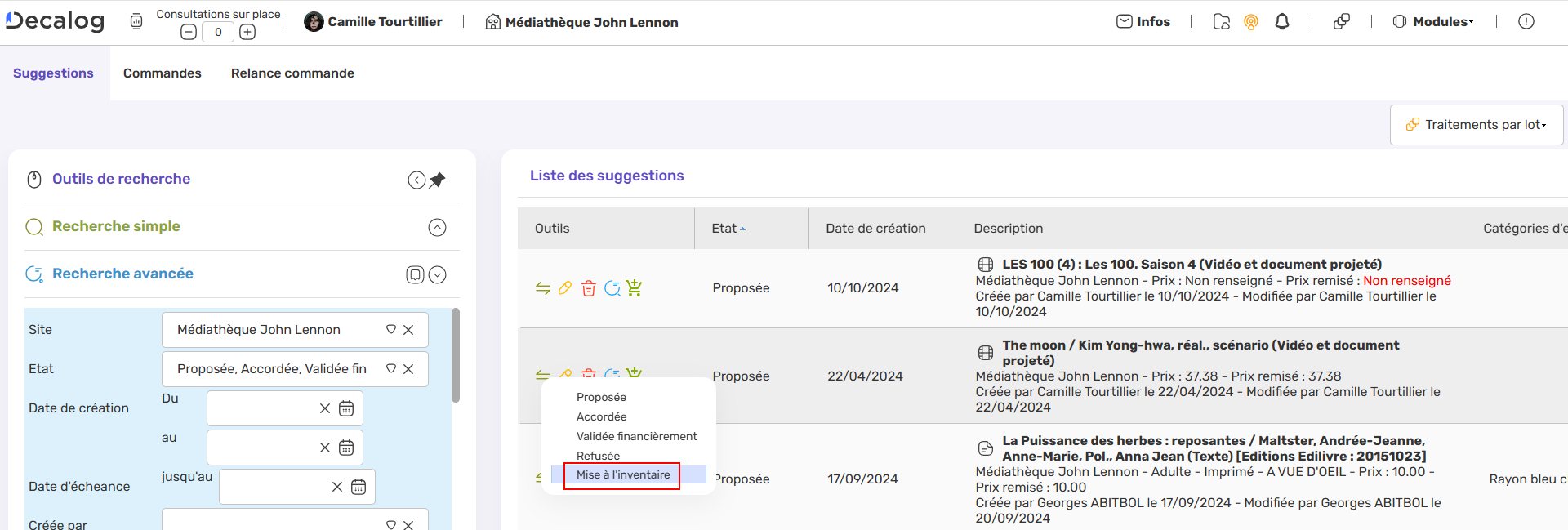
Task: Click the Date de création column header
Action: [875, 229]
